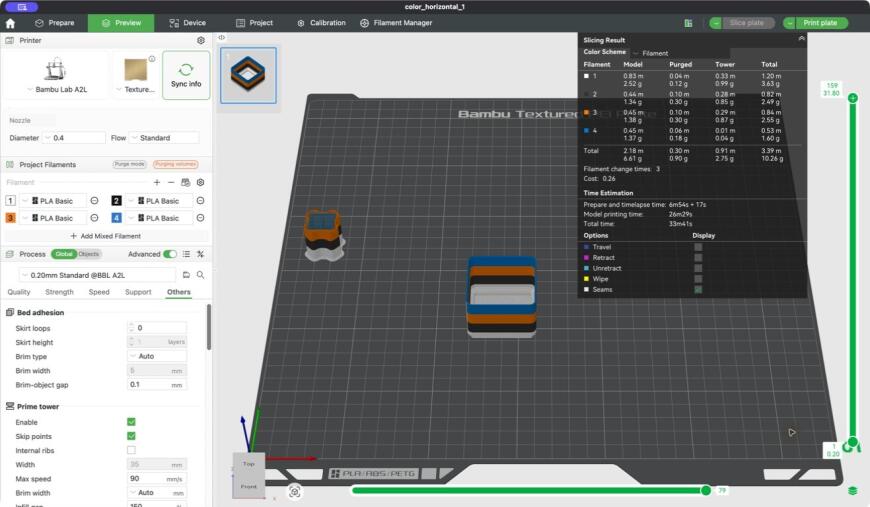Click the layers icon at bottom right
Image resolution: width=870 pixels, height=507 pixels.
pyautogui.click(x=853, y=490)
